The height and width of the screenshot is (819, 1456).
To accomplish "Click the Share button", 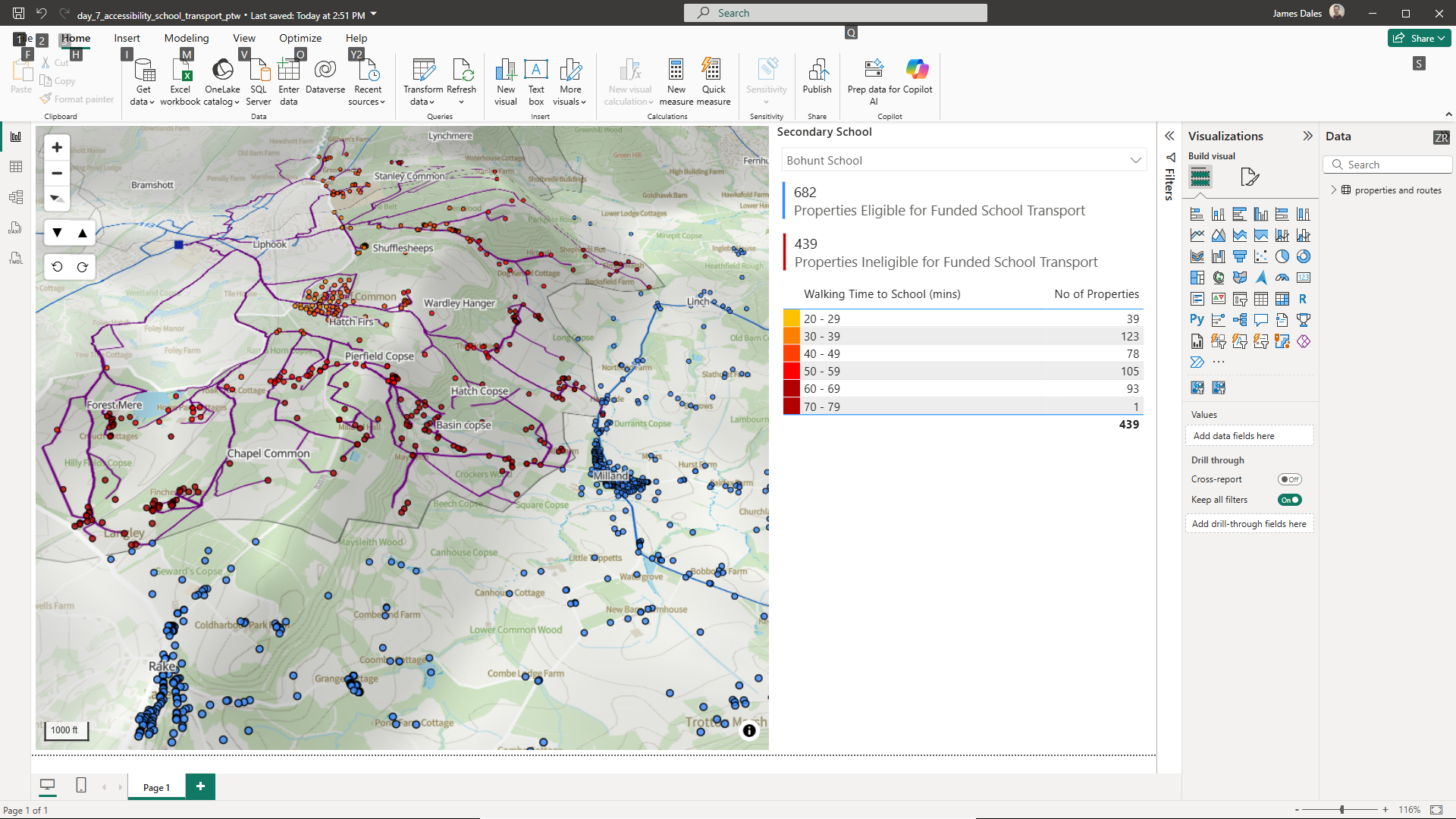I will click(1419, 38).
